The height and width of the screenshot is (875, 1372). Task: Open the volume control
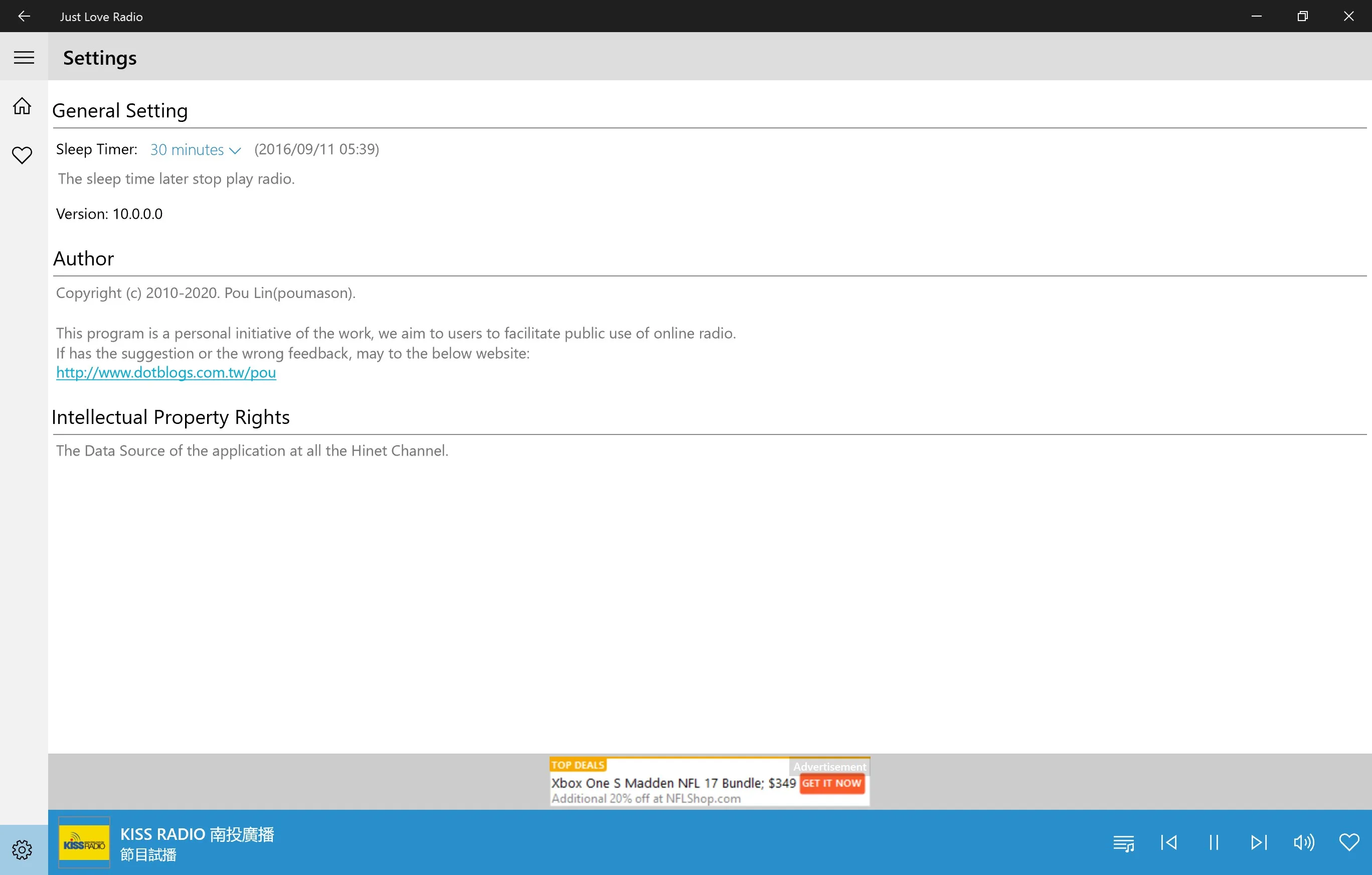tap(1304, 842)
